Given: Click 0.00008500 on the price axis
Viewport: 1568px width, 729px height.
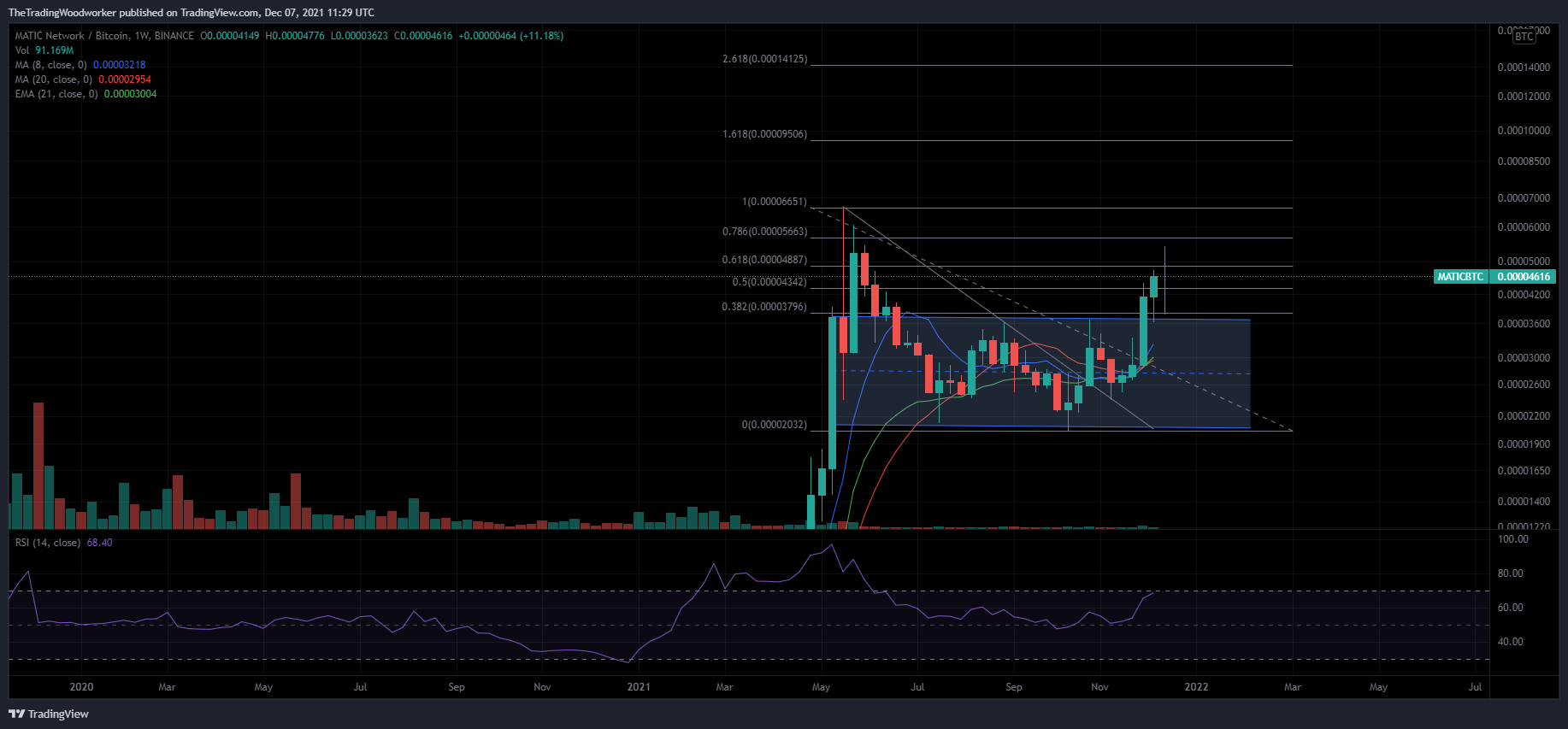Looking at the screenshot, I should [1524, 162].
